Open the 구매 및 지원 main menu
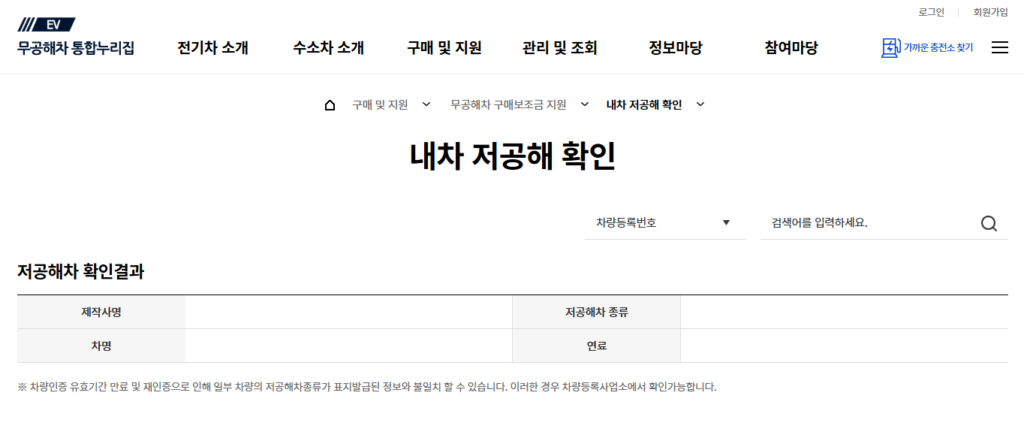The image size is (1024, 435). (444, 48)
